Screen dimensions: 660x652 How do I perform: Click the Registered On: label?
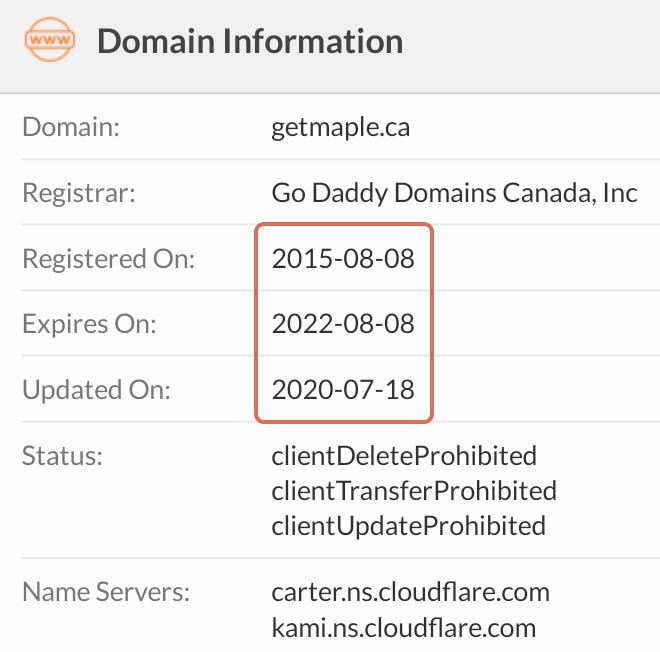(109, 259)
